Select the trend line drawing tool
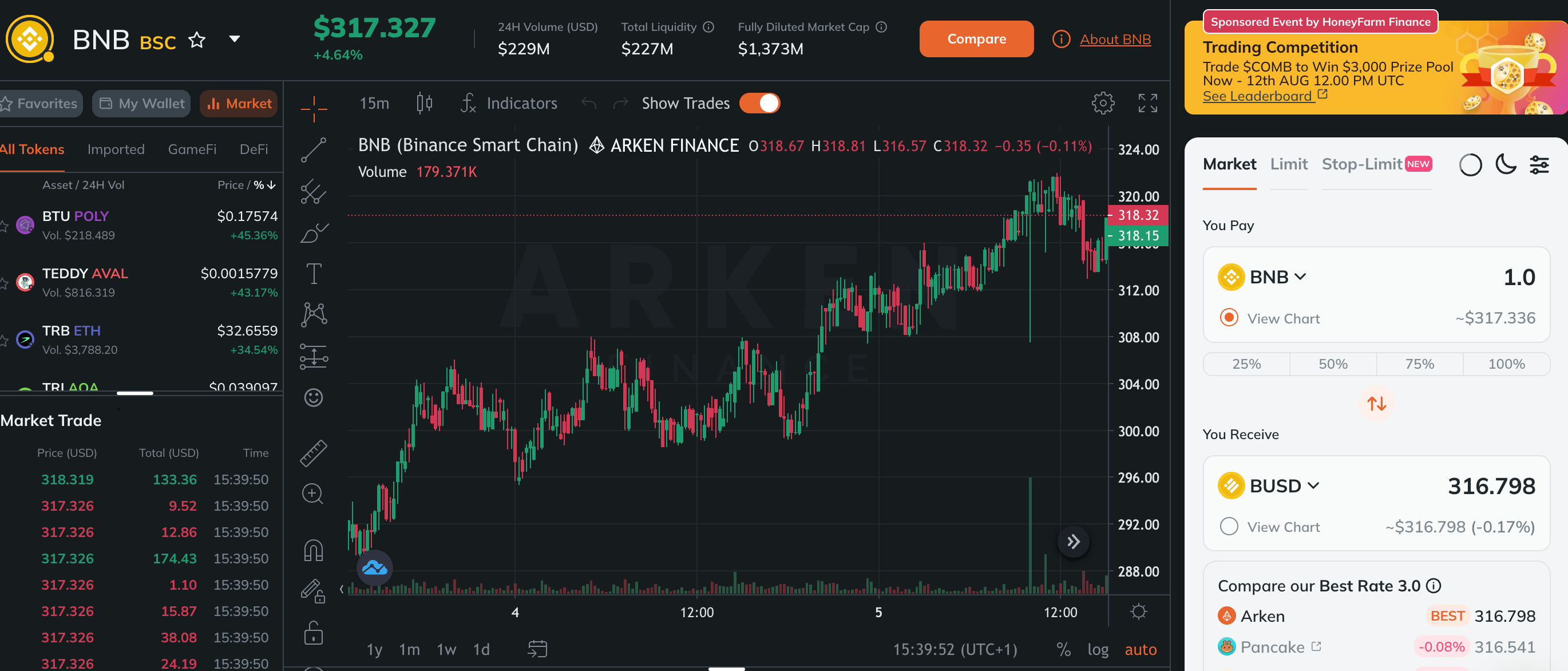This screenshot has height=671, width=1568. [314, 150]
